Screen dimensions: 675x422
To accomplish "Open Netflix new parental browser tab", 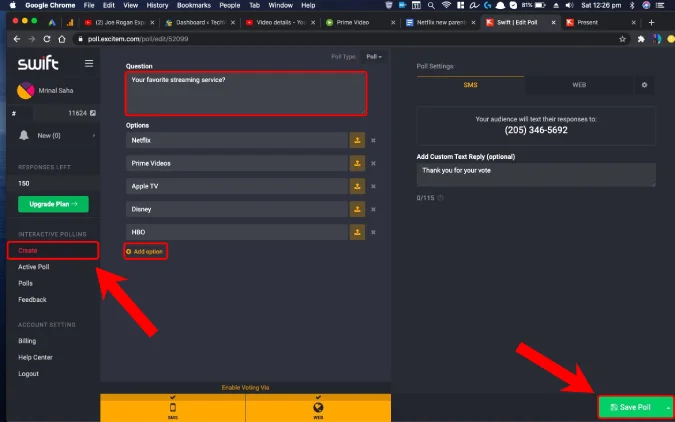I will tap(441, 22).
